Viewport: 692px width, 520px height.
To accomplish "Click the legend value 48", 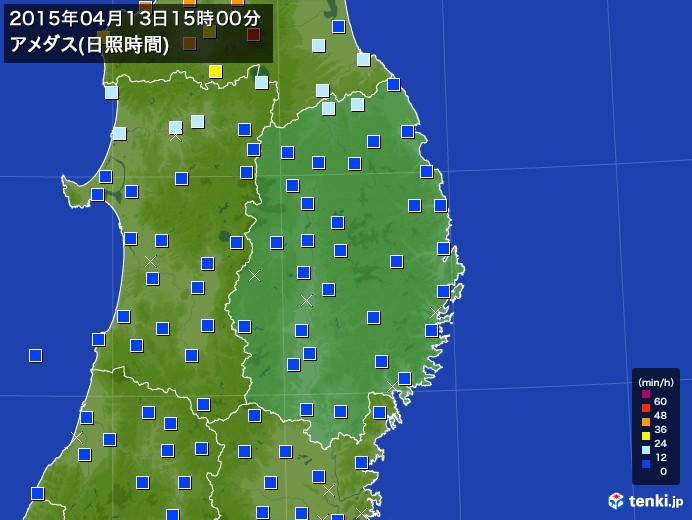I will tap(660, 415).
